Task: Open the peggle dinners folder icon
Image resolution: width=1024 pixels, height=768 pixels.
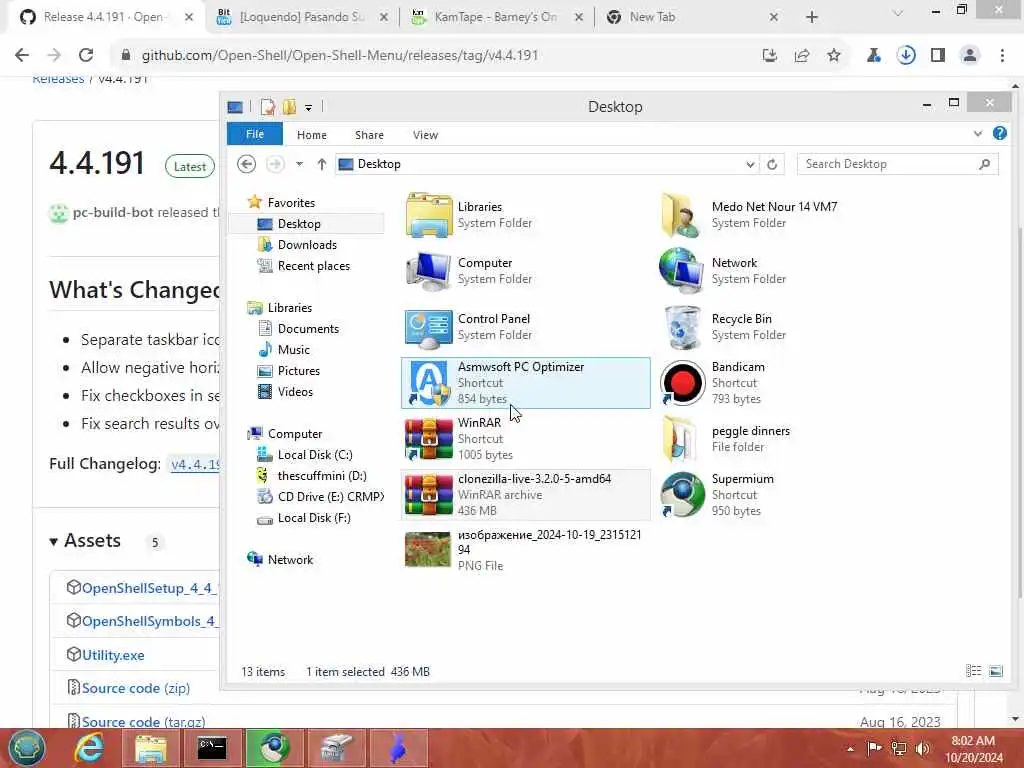Action: pos(680,439)
